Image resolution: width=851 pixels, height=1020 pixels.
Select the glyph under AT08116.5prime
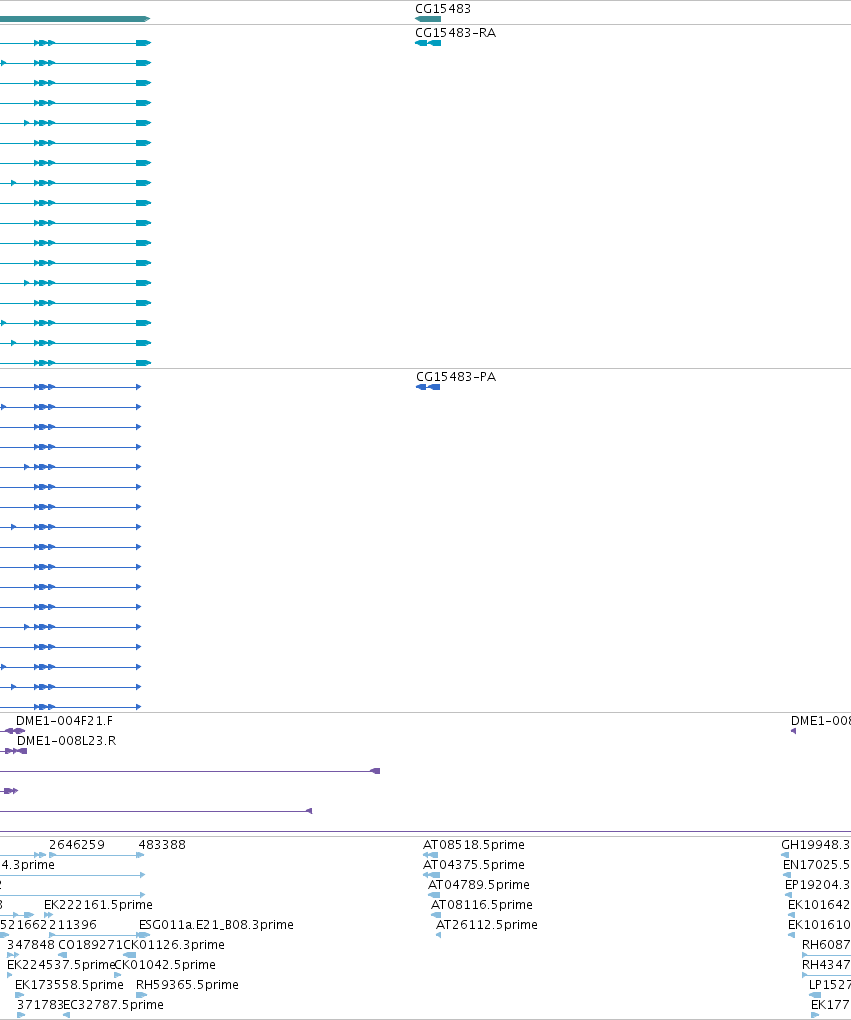pyautogui.click(x=436, y=915)
